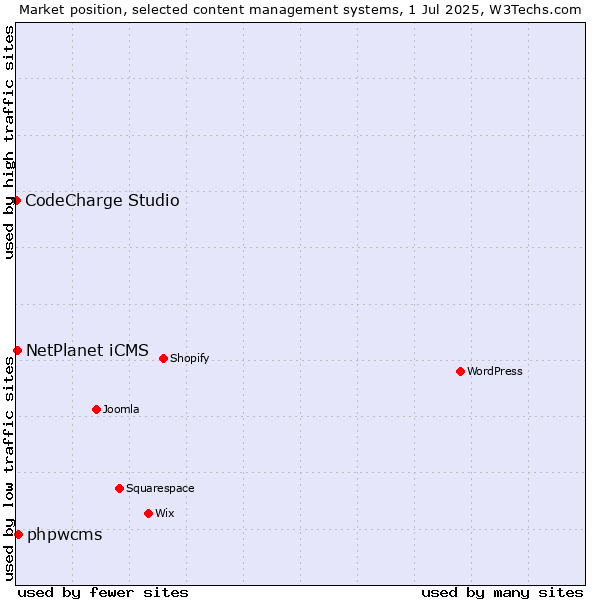Image resolution: width=600 pixels, height=600 pixels.
Task: Click the WordPress red data point
Action: [x=460, y=372]
